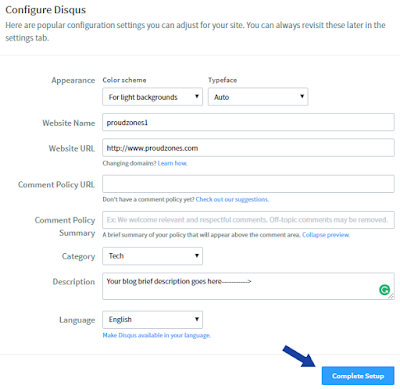Click the Website Name input field

(248, 122)
